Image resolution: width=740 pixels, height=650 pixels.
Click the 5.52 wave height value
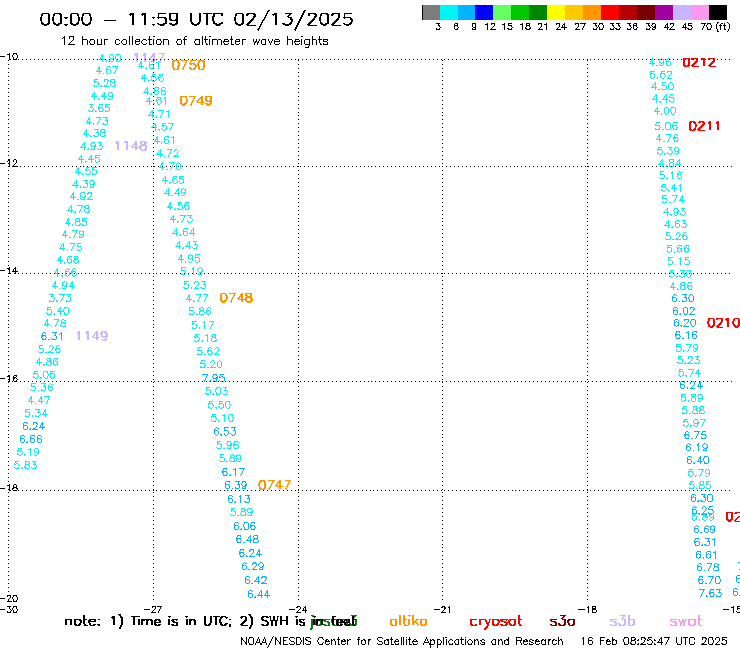click(x=661, y=75)
